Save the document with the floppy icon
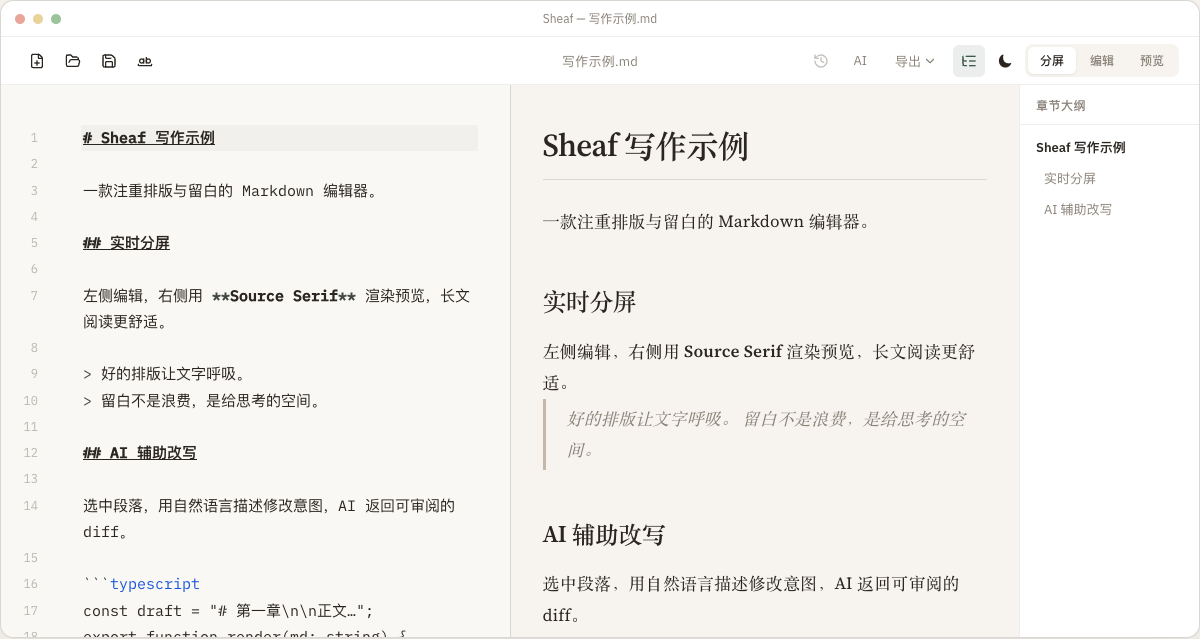The height and width of the screenshot is (639, 1200). click(109, 61)
